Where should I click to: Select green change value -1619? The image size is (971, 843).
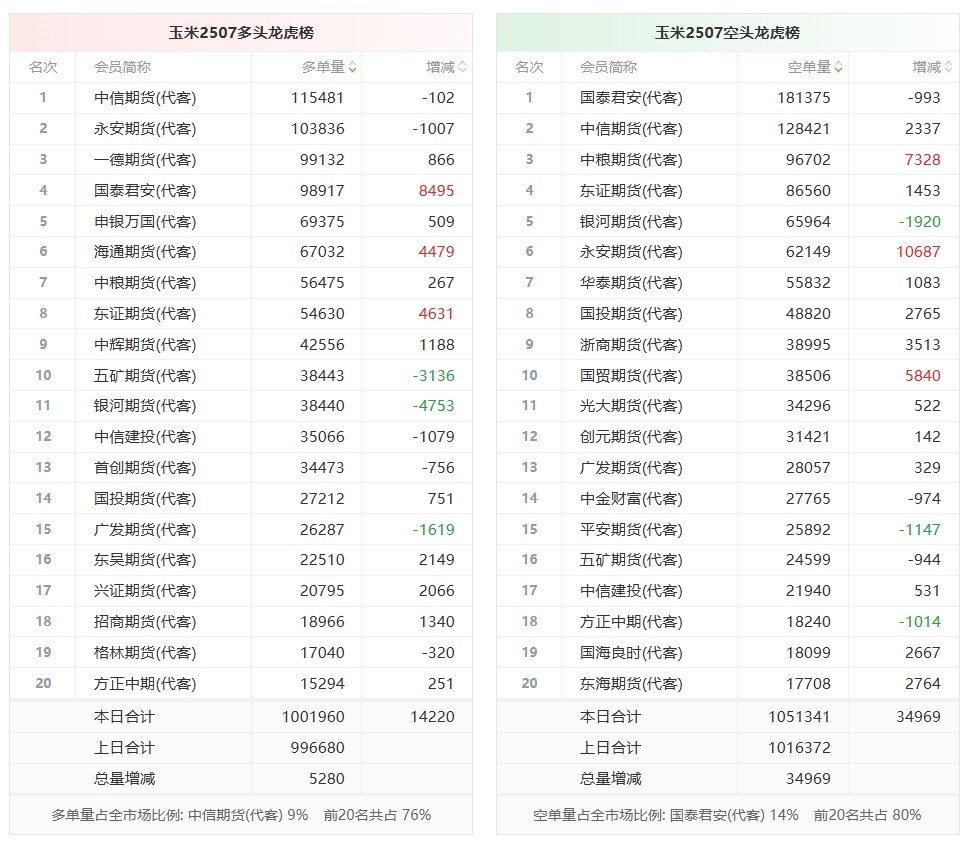click(433, 530)
